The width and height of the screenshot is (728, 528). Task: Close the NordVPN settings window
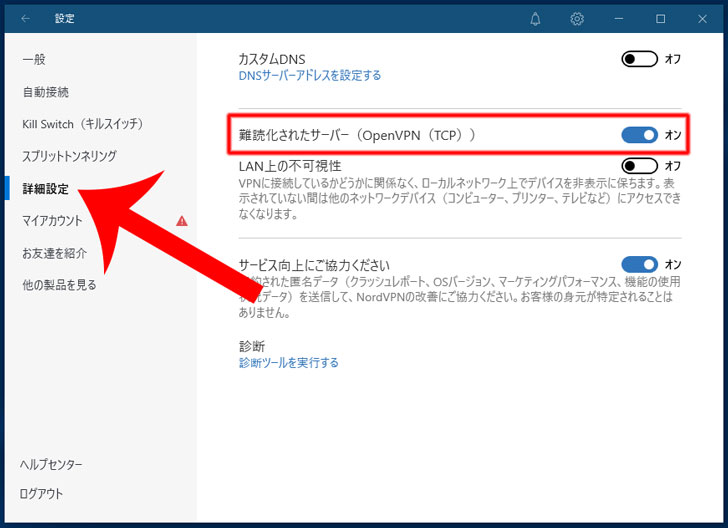coord(702,19)
